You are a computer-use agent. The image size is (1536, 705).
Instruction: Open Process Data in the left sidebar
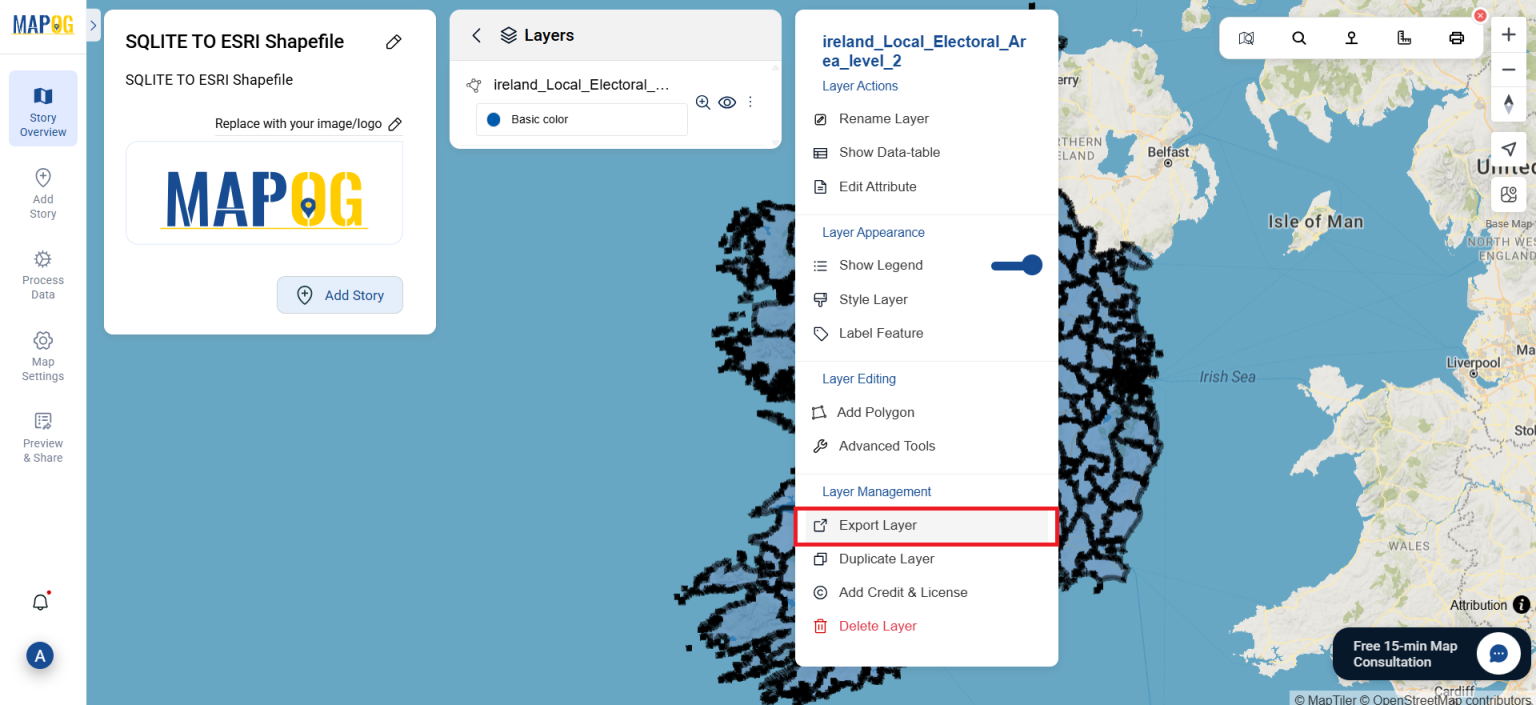[42, 274]
